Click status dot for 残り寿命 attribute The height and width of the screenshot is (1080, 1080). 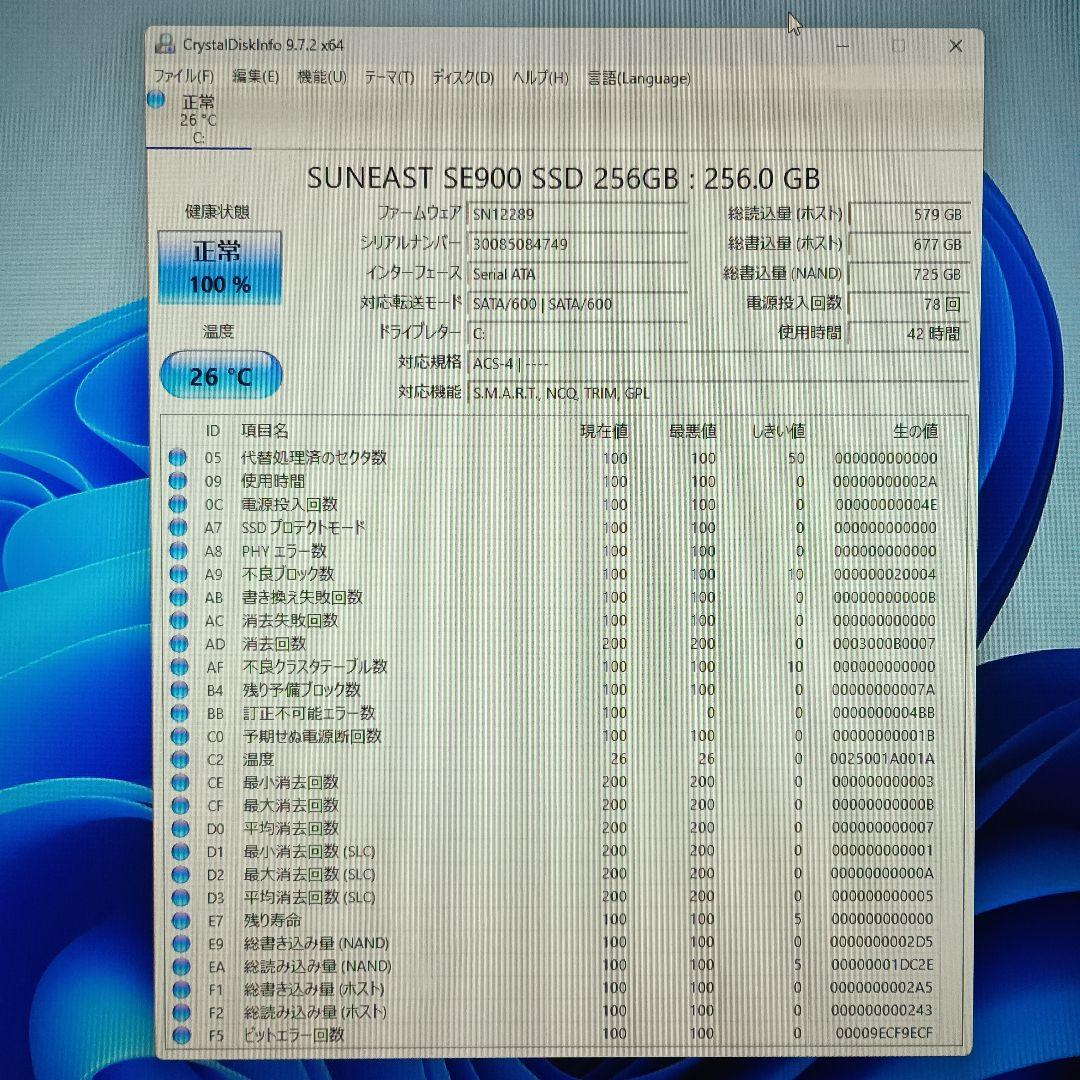coord(178,921)
